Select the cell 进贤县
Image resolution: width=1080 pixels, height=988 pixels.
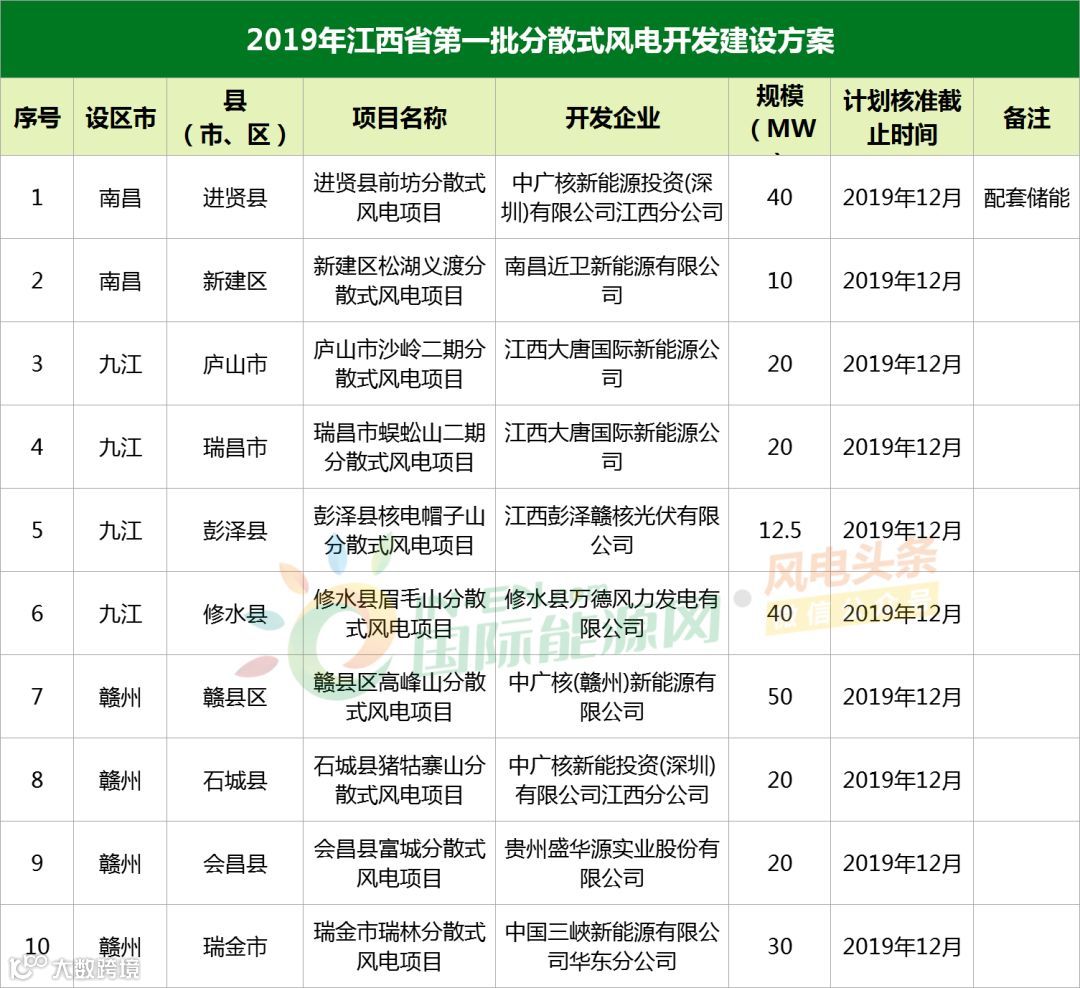235,198
